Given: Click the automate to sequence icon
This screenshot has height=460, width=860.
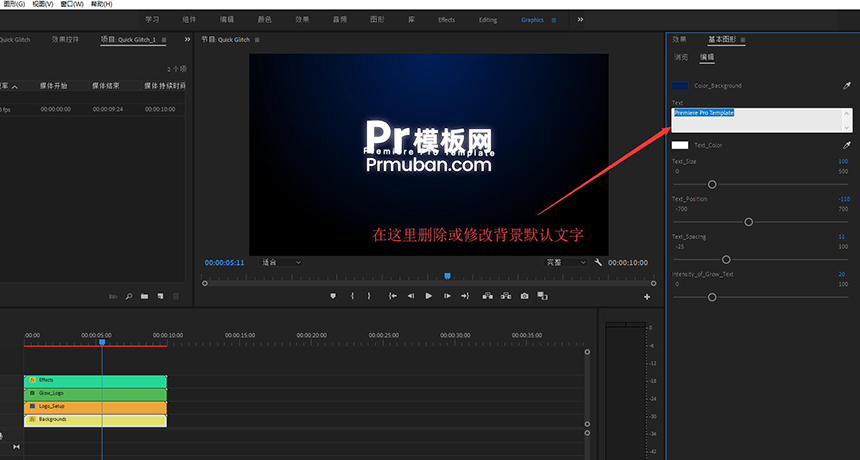Looking at the screenshot, I should [113, 297].
